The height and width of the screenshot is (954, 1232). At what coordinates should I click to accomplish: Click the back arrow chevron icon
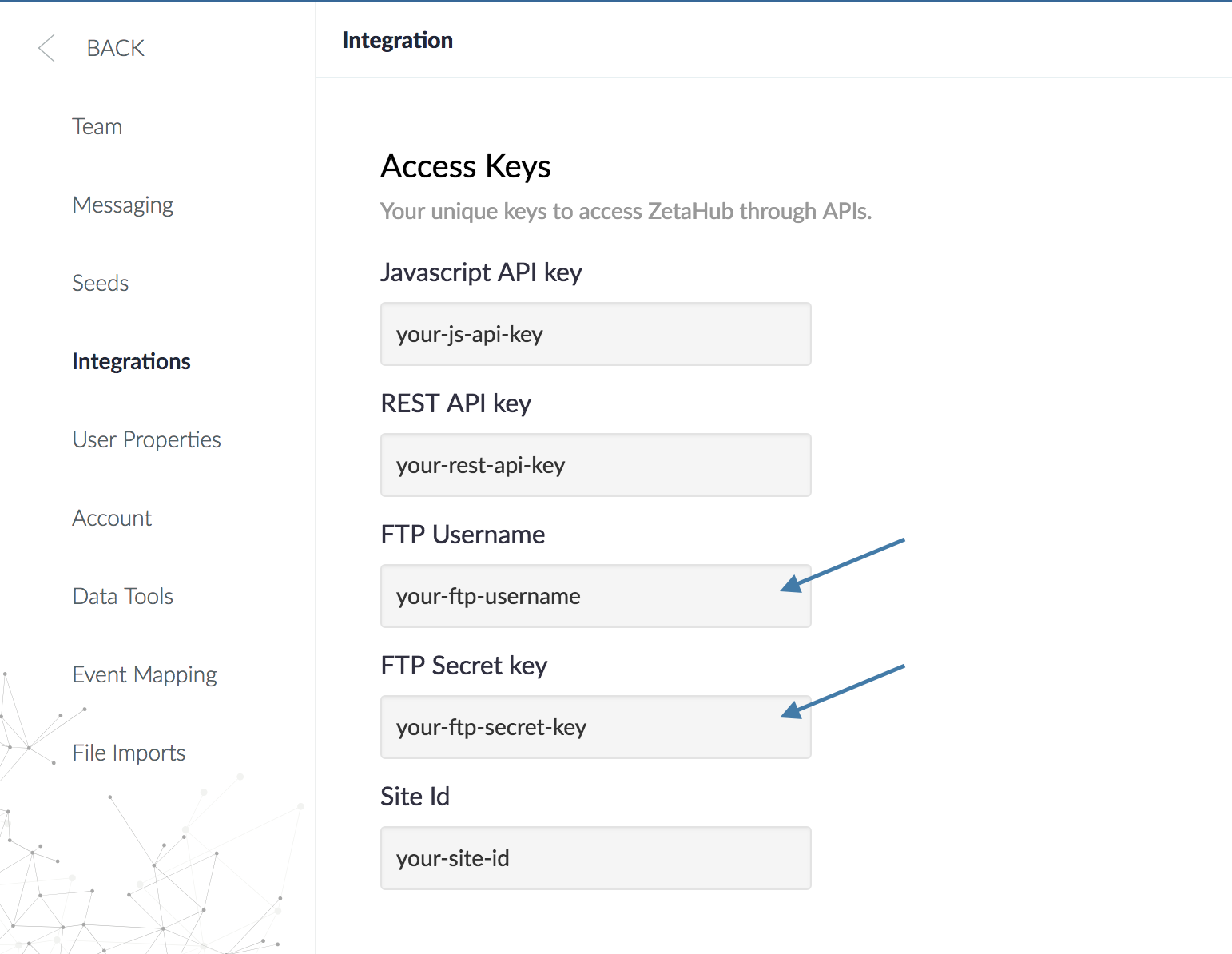[47, 48]
